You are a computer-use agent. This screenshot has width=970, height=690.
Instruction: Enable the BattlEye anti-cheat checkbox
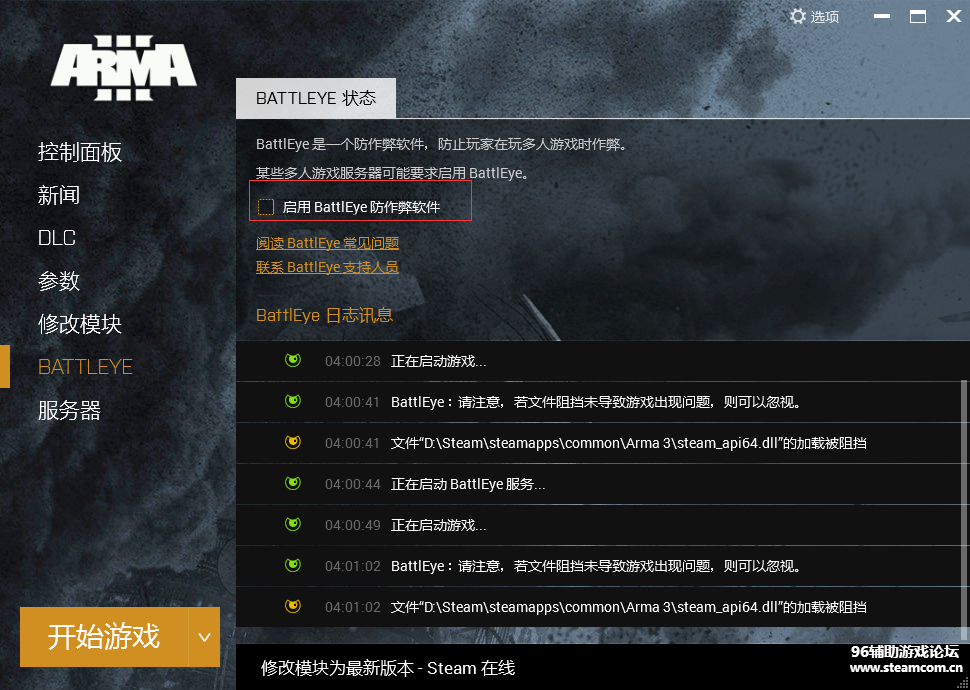click(x=266, y=207)
